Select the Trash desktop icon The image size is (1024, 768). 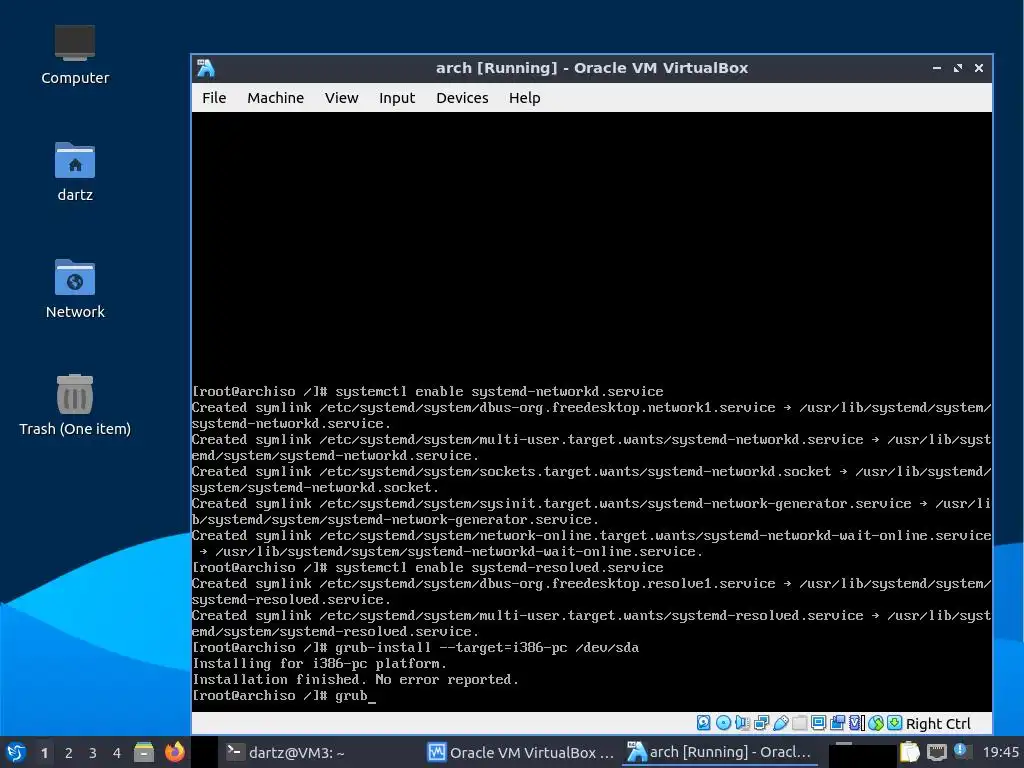tap(74, 406)
